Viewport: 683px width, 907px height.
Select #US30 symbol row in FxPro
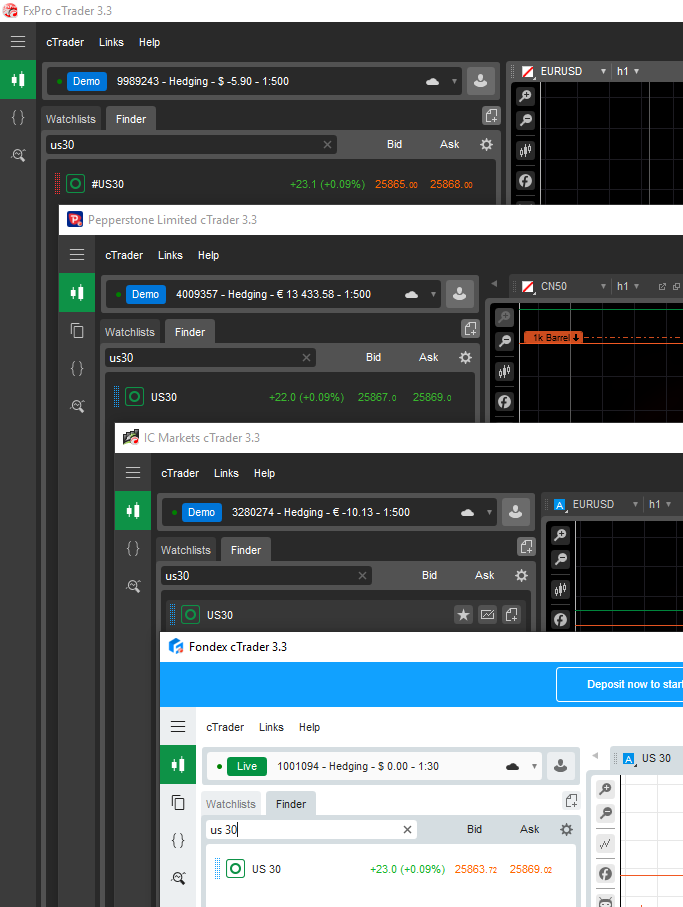[x=271, y=184]
